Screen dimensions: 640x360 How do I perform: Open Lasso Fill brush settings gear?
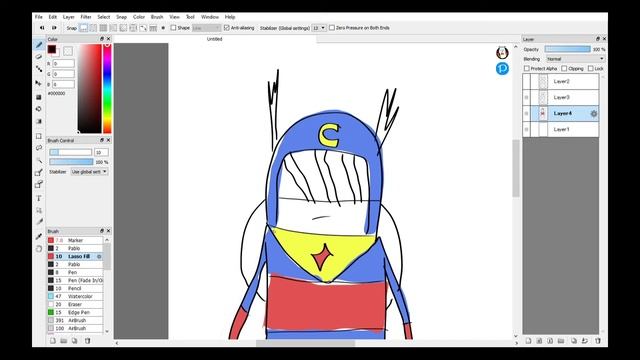pyautogui.click(x=99, y=256)
